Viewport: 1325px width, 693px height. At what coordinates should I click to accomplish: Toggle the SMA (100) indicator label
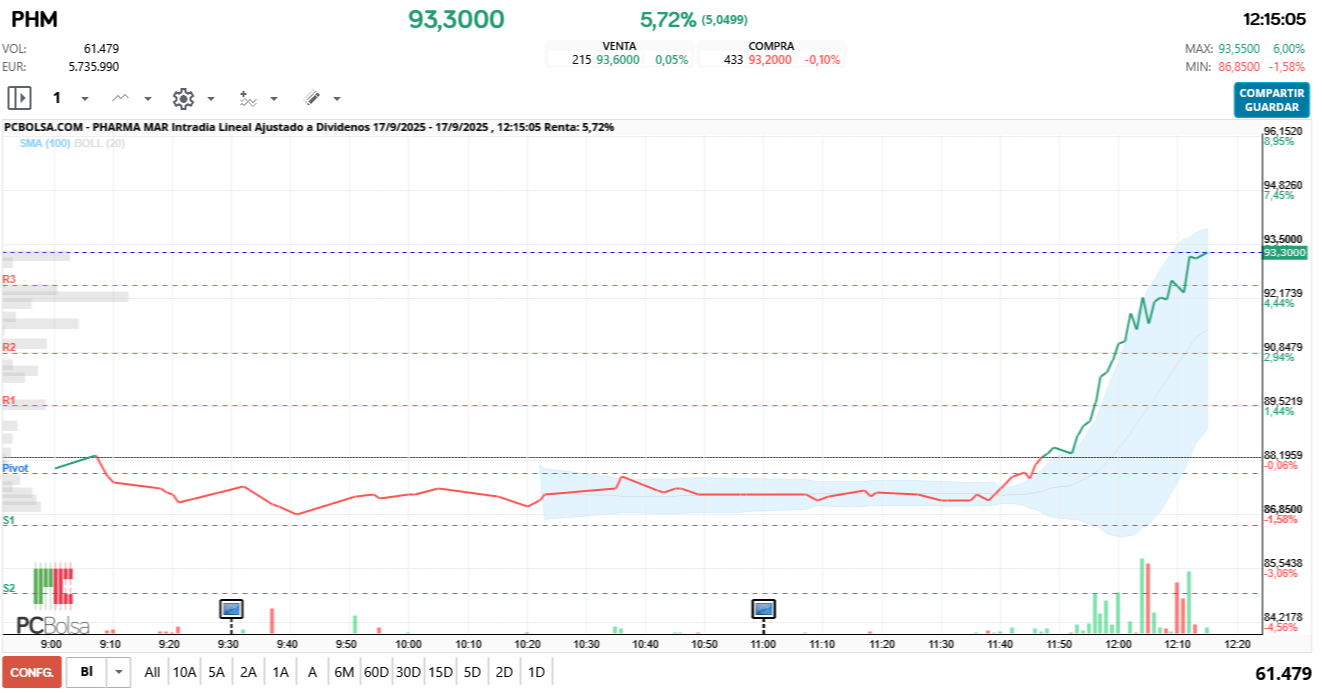[x=45, y=143]
